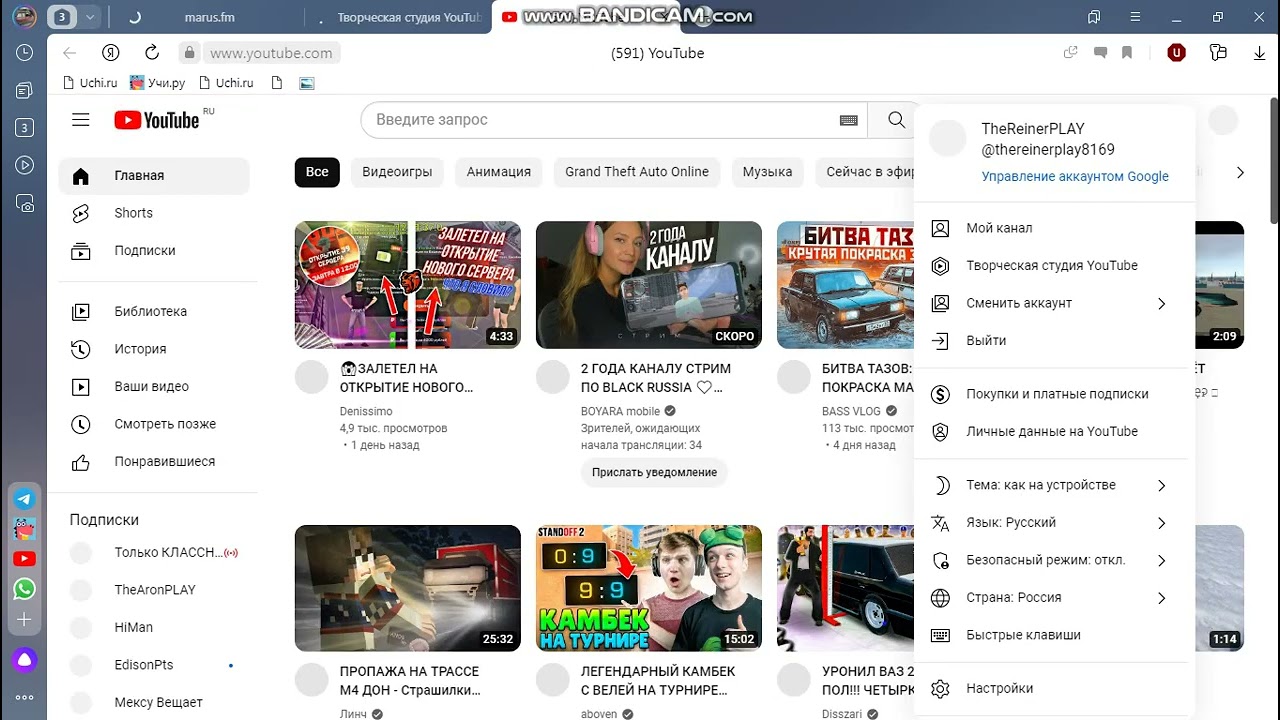Expand the Тема: как на устройстве submenu

click(x=1055, y=485)
